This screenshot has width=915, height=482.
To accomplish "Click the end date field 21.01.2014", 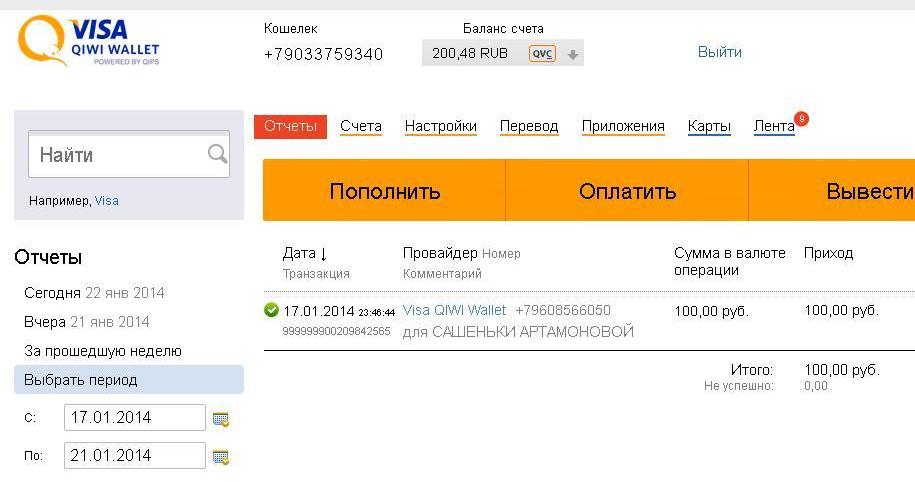I will pyautogui.click(x=135, y=455).
